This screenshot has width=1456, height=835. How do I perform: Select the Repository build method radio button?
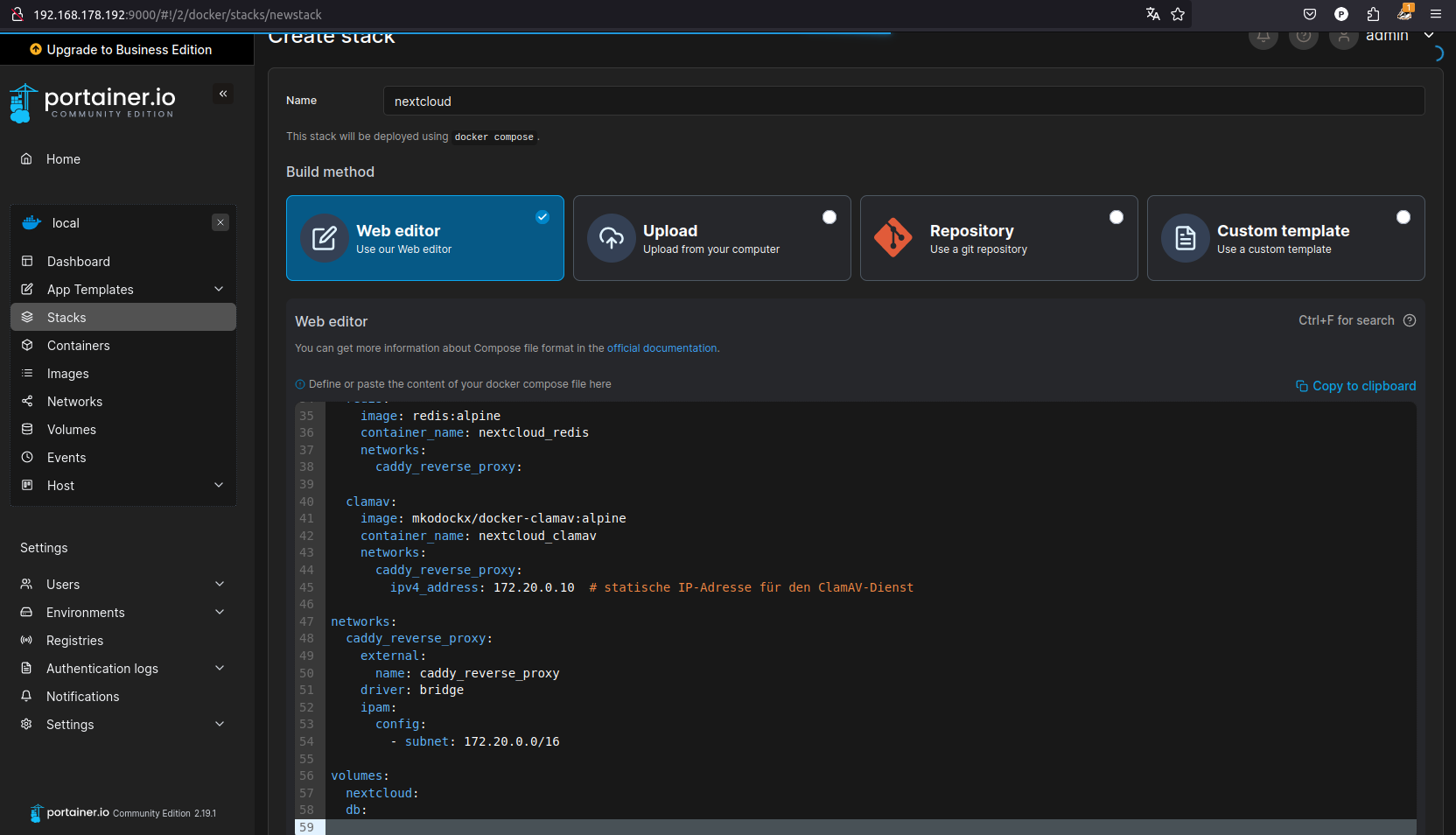click(1116, 217)
